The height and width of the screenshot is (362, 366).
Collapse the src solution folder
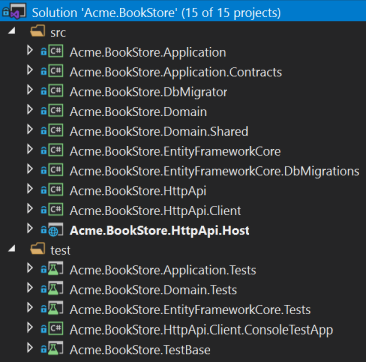12,31
